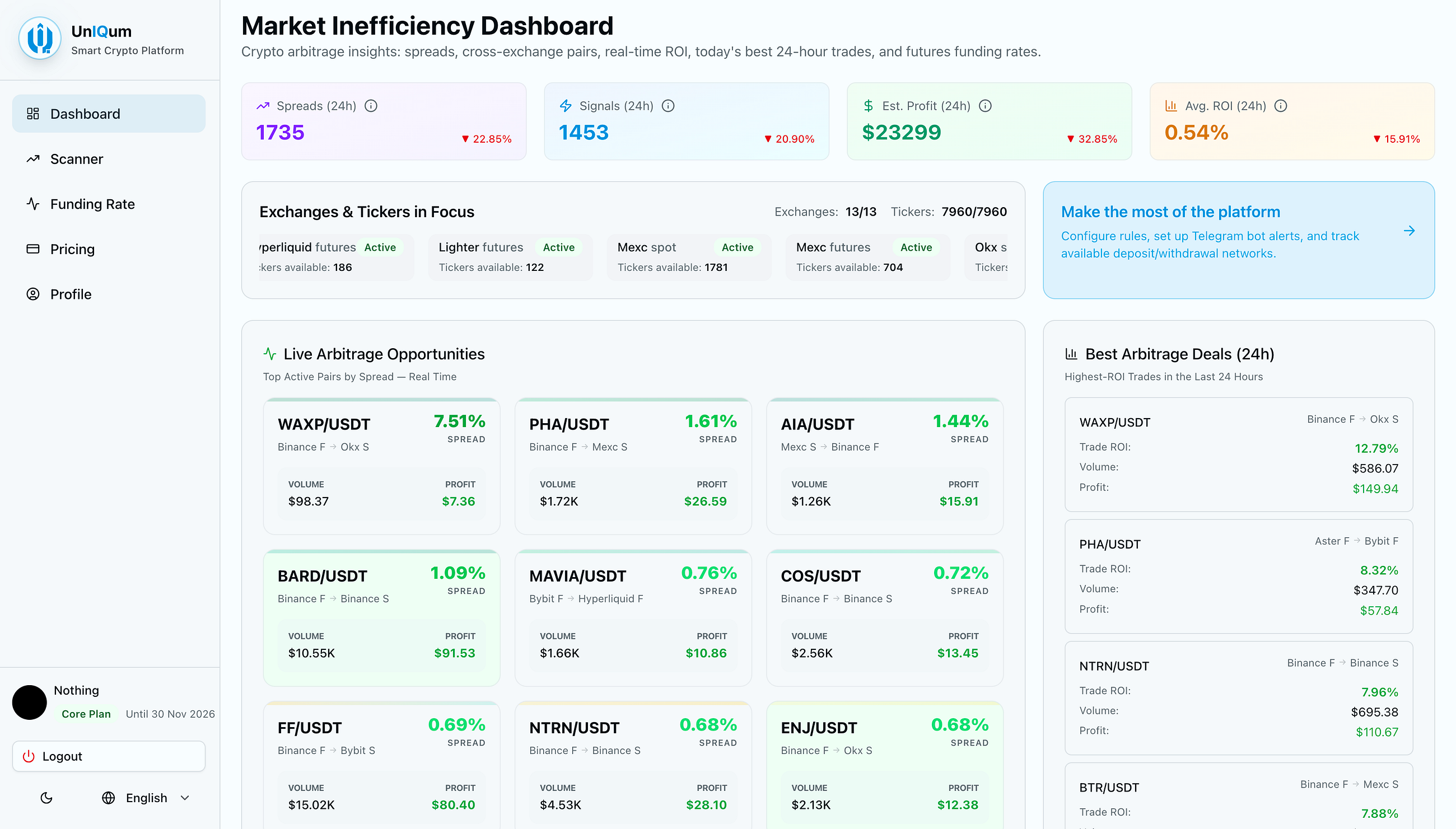
Task: Click the Core Plan badge
Action: [86, 714]
